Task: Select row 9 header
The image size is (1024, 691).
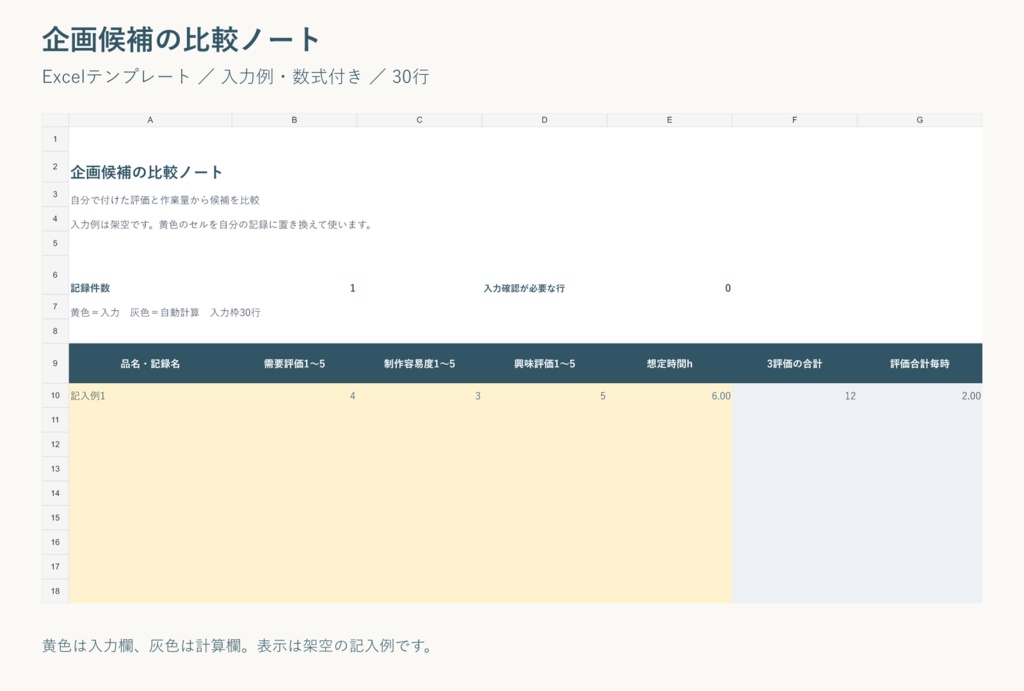Action: [55, 363]
